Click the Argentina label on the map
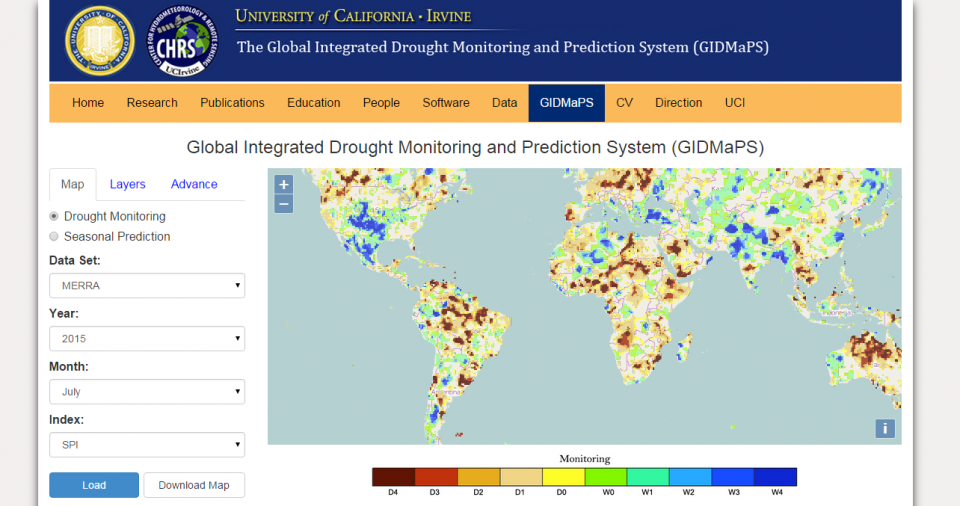 coord(446,391)
